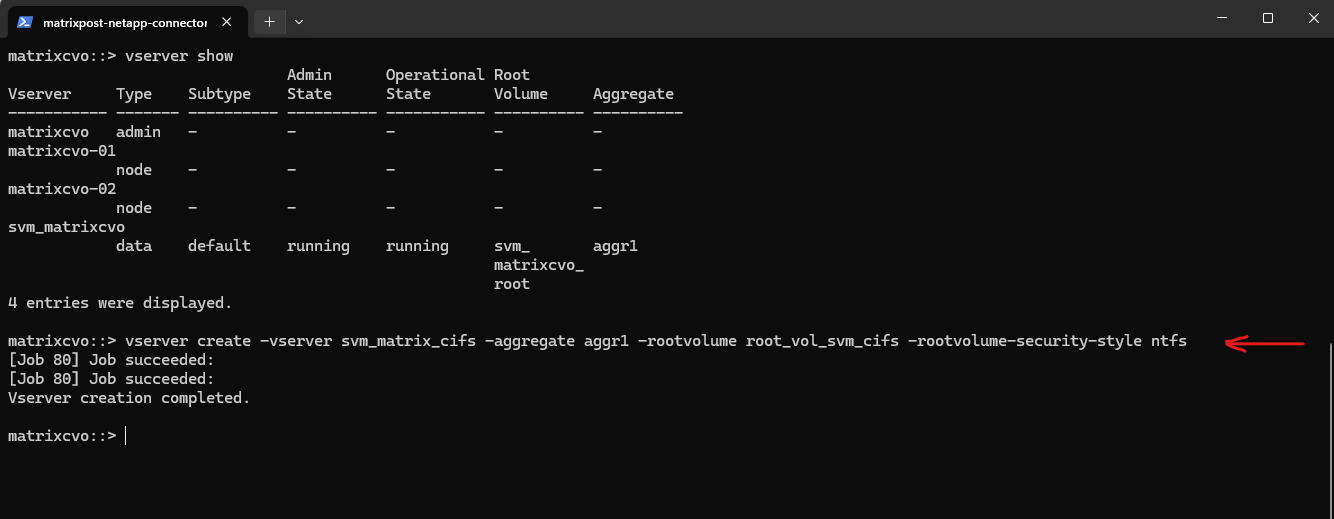Click the red arrow annotation
Screen dimensions: 1334x519
coord(1265,343)
